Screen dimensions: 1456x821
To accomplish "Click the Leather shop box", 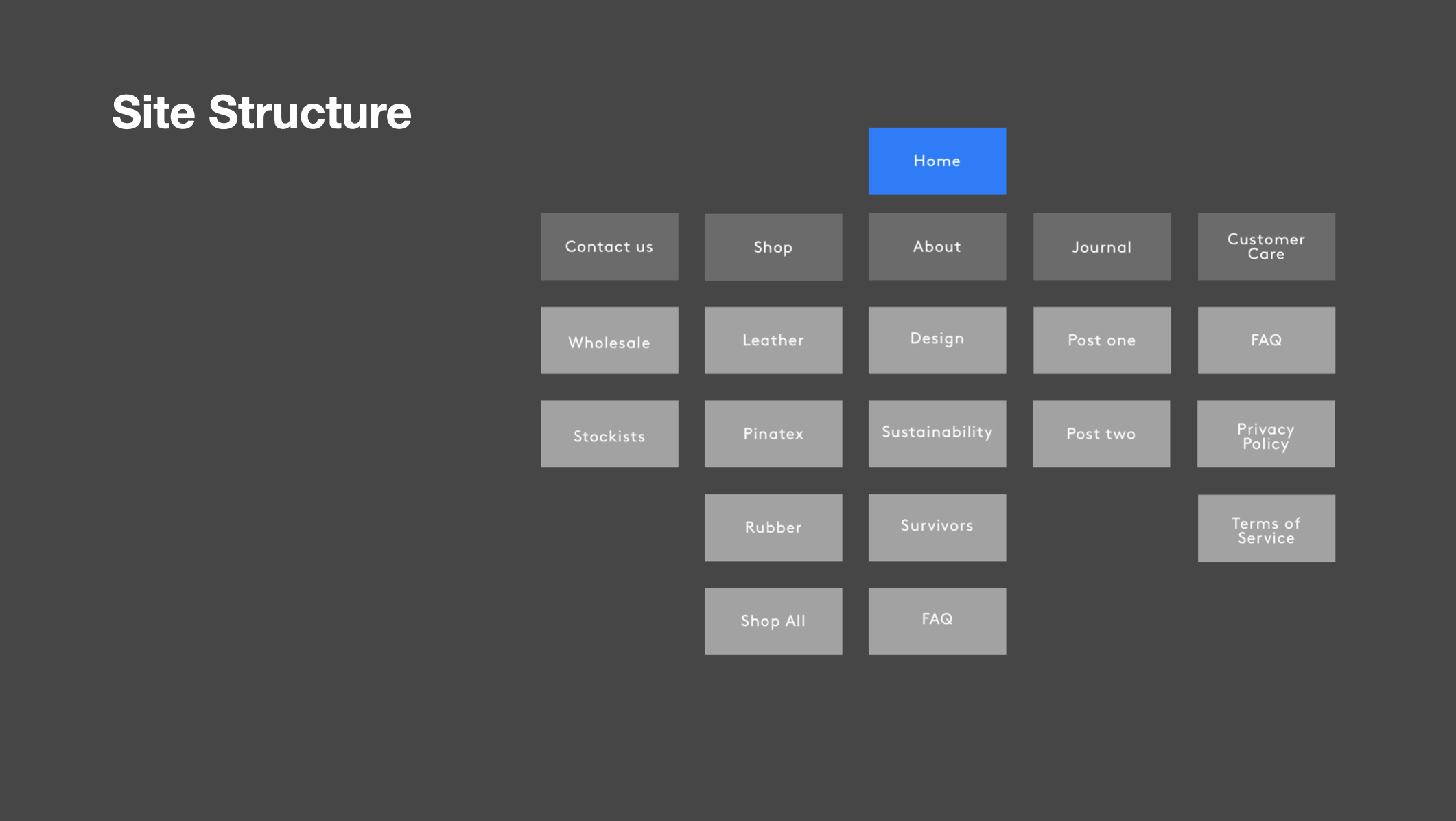I will 773,340.
